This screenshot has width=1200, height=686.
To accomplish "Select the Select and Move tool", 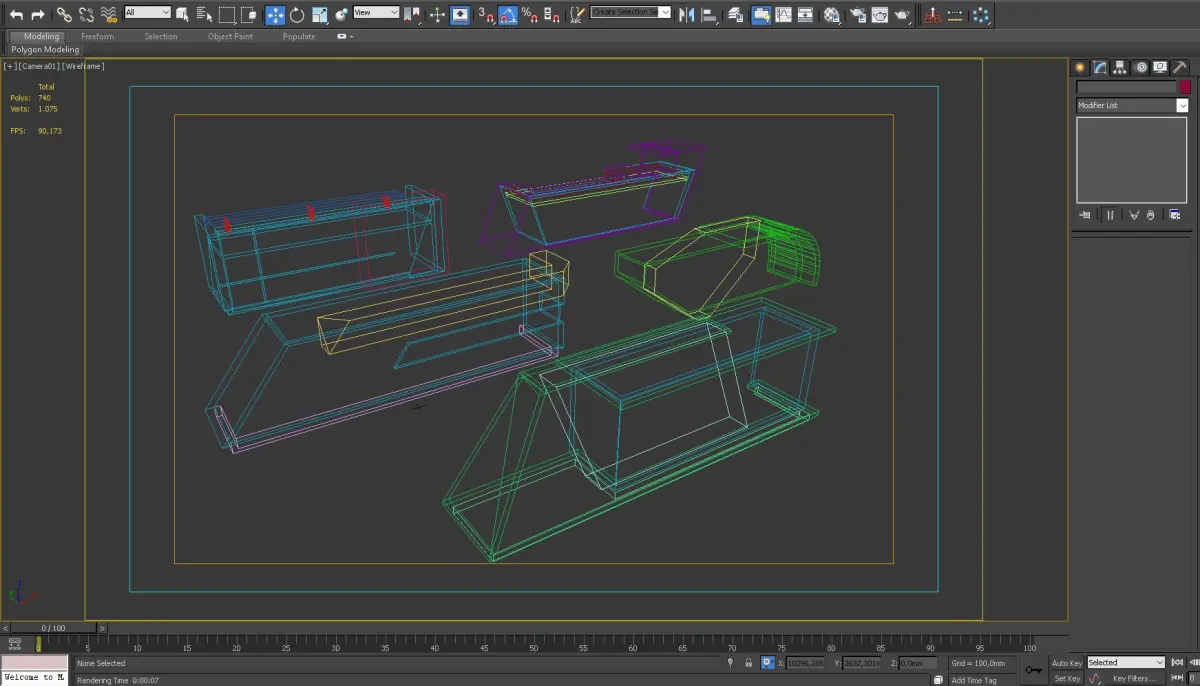I will click(274, 15).
